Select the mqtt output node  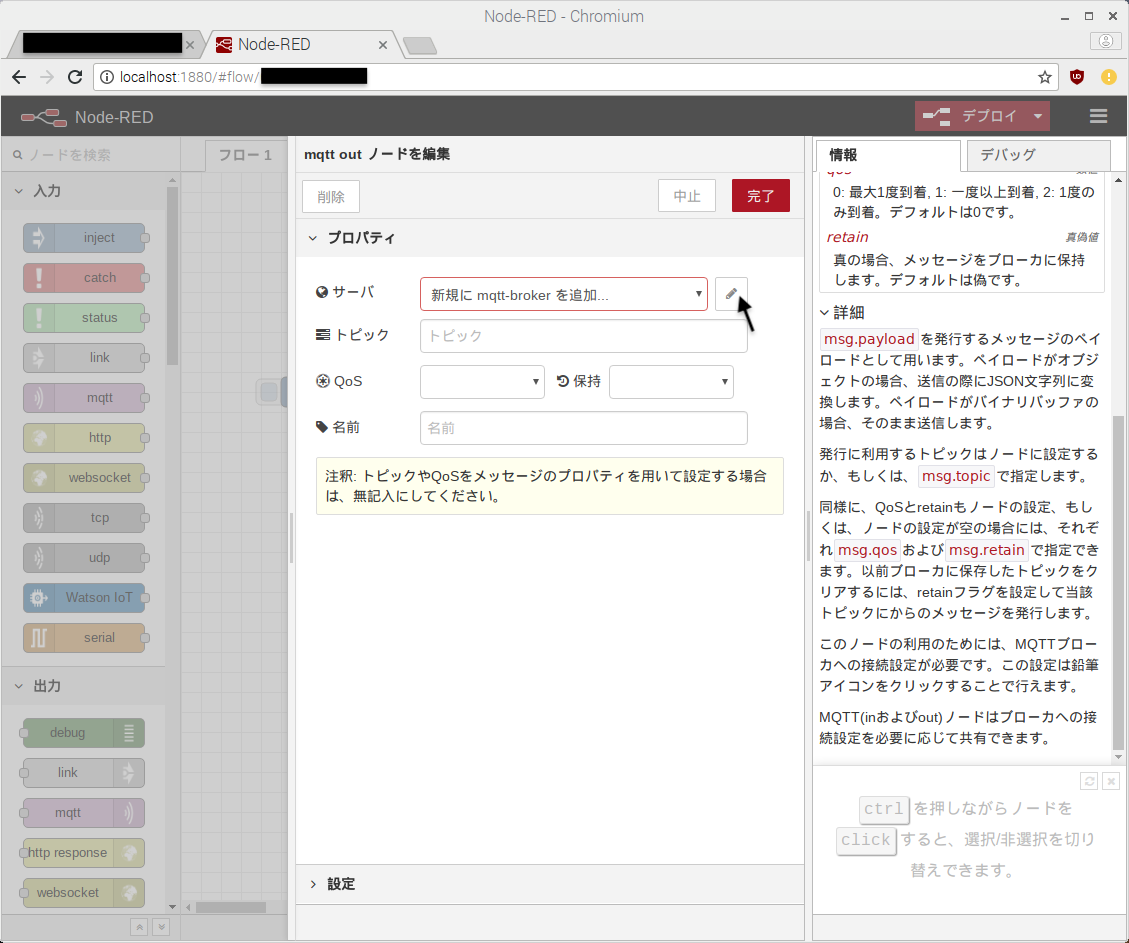pyautogui.click(x=83, y=813)
